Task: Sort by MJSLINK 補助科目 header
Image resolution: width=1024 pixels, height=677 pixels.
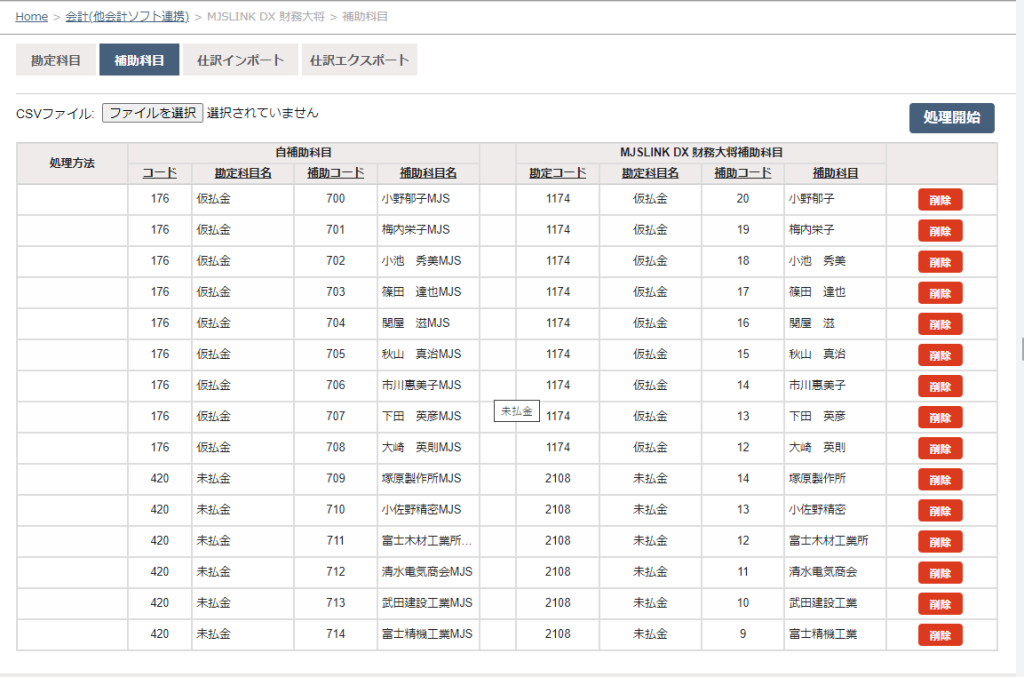Action: coord(835,173)
